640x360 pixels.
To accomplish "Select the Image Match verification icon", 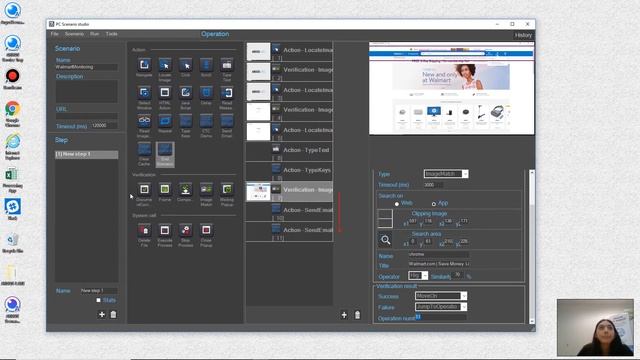I will pos(206,189).
